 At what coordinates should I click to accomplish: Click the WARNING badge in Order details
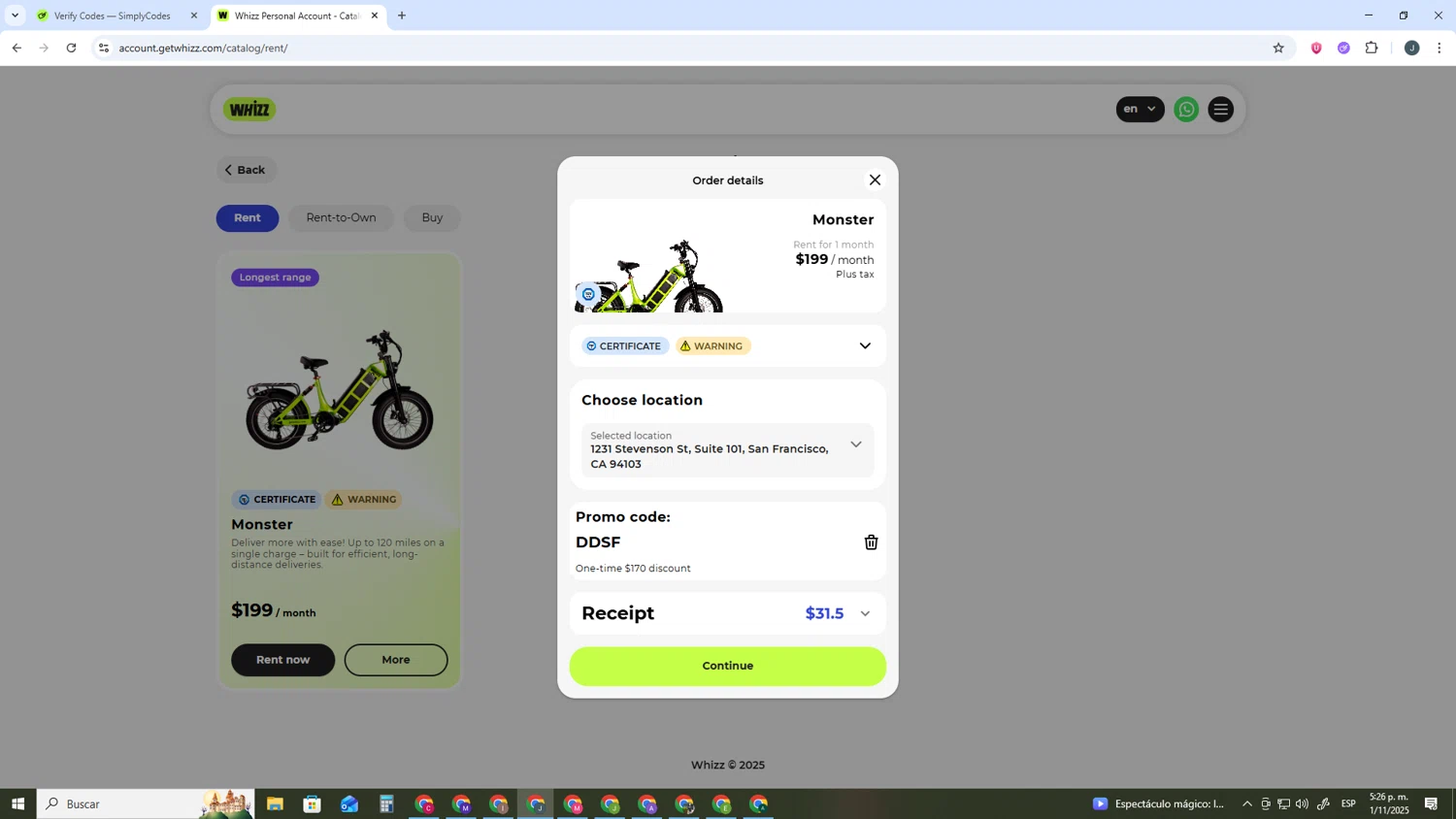[x=713, y=345]
